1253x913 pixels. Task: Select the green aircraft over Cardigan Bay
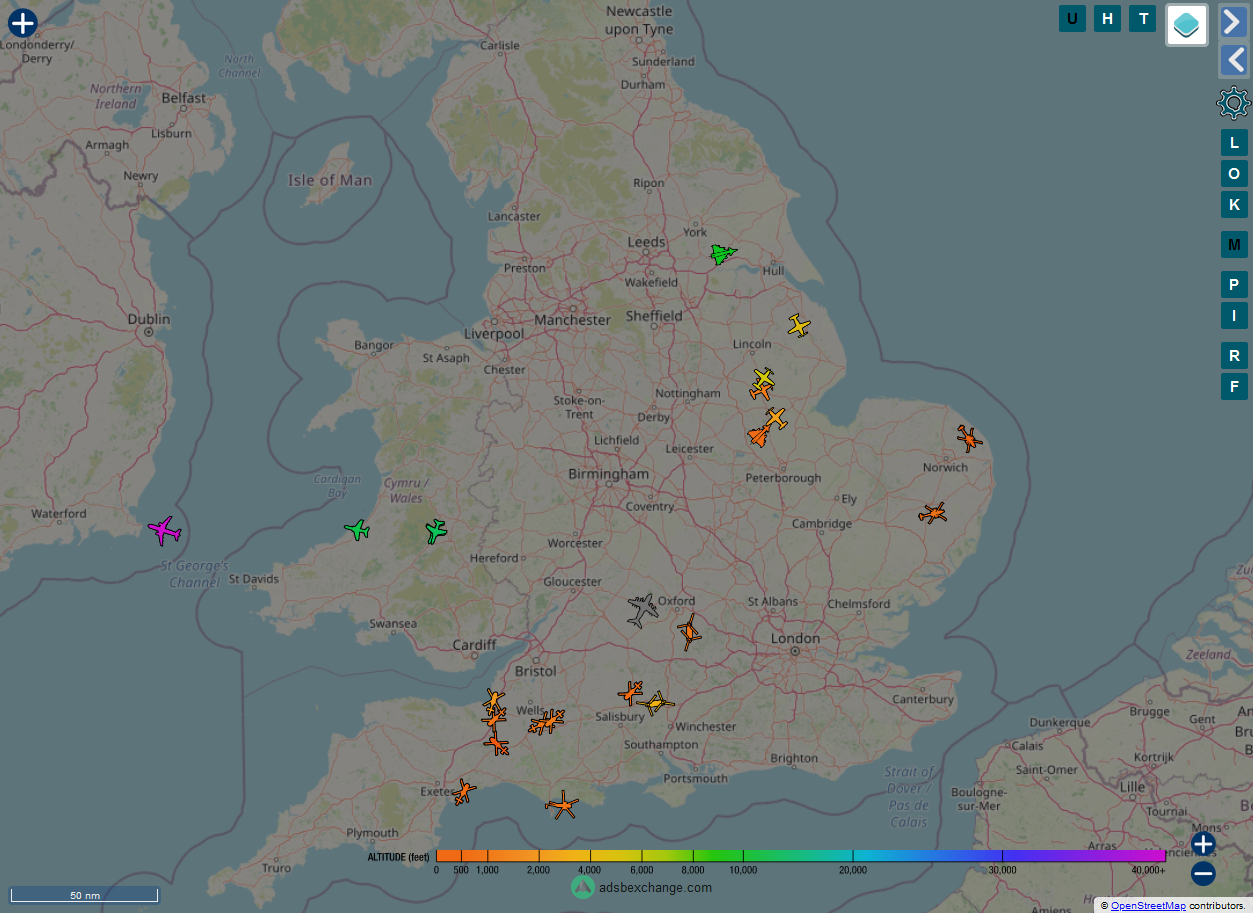[x=357, y=530]
